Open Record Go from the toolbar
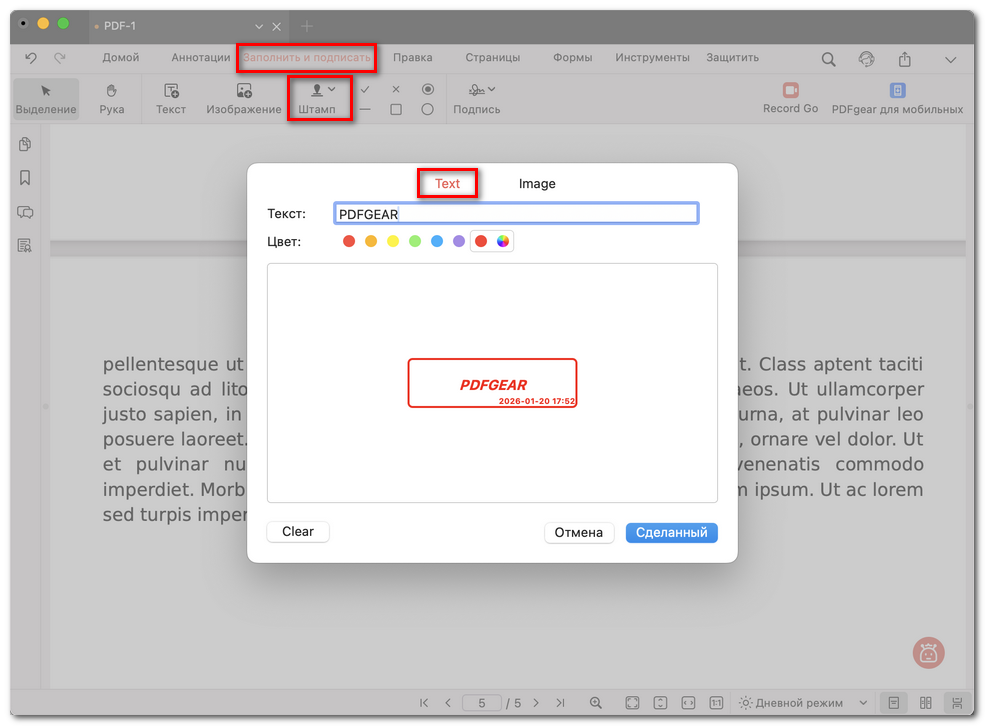The width and height of the screenshot is (985, 726). 790,98
